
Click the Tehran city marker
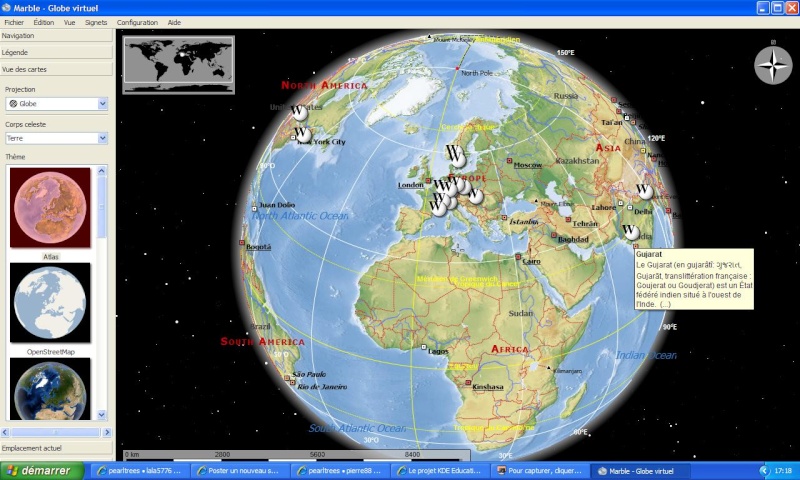click(x=568, y=219)
